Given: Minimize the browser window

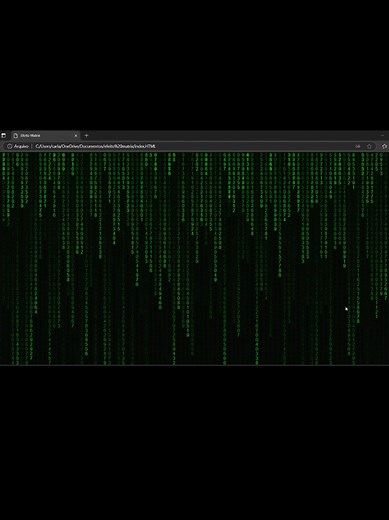Looking at the screenshot, I should click(x=382, y=135).
